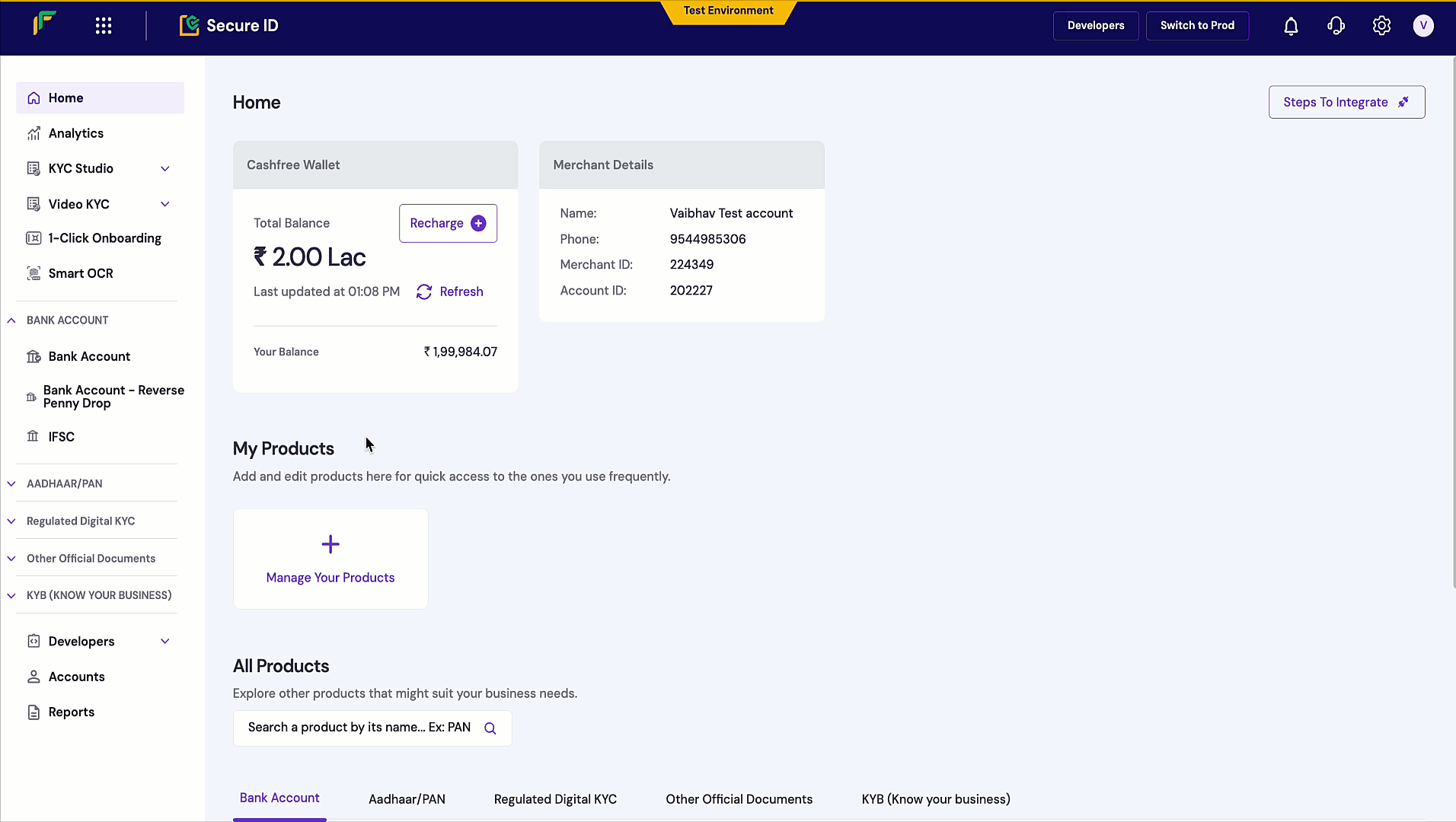Viewport: 1456px width, 822px height.
Task: Expand the KYC Studio chevron
Action: [165, 169]
